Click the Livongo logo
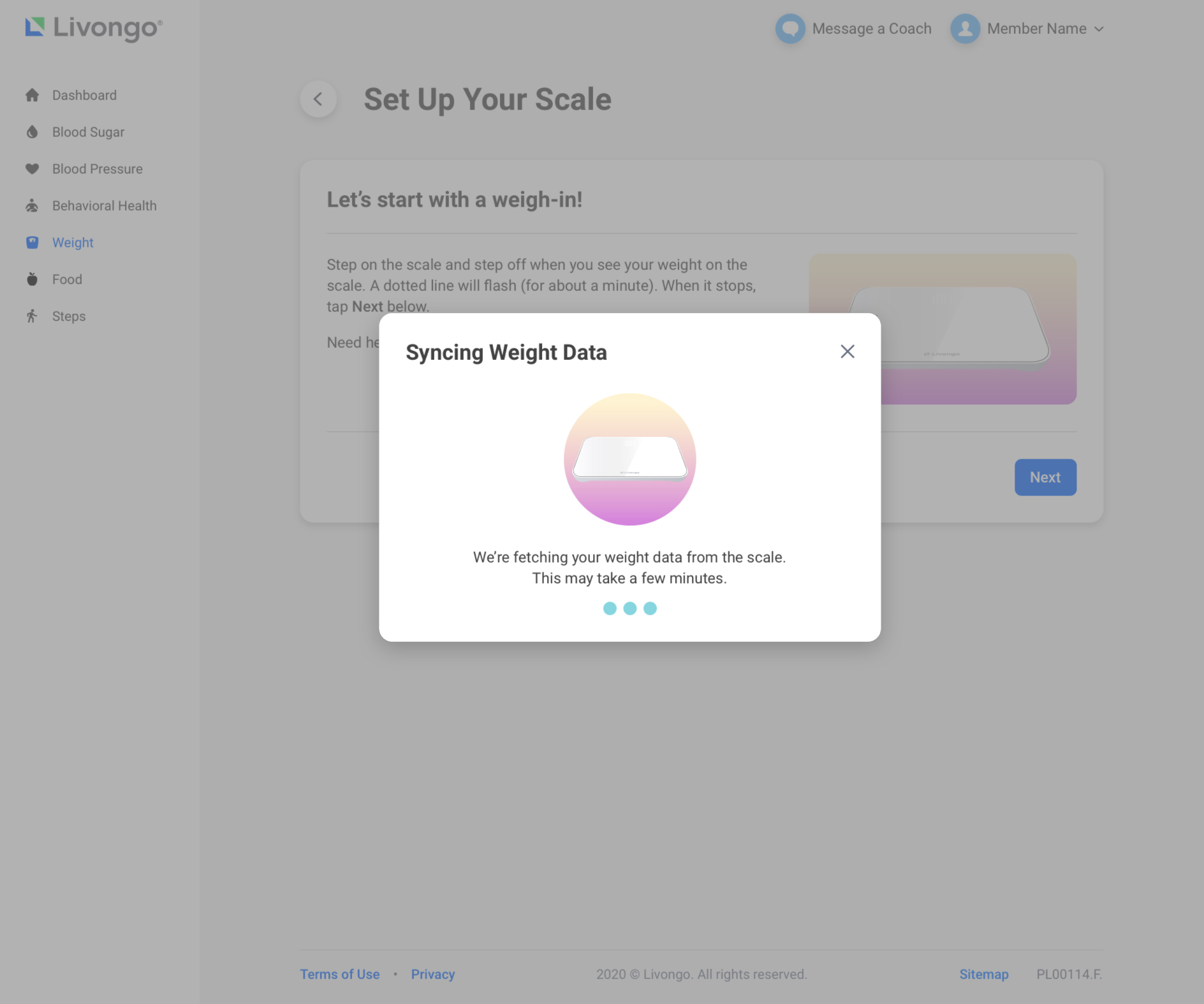 [x=93, y=28]
